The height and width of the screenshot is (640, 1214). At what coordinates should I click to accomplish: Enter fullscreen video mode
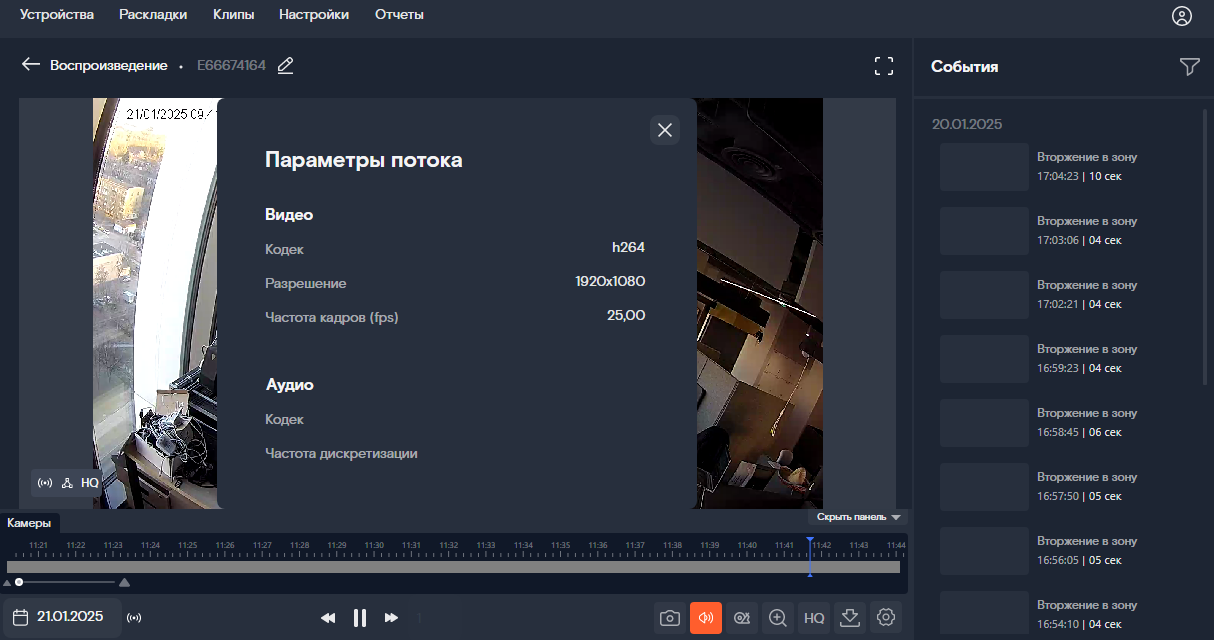(x=884, y=66)
